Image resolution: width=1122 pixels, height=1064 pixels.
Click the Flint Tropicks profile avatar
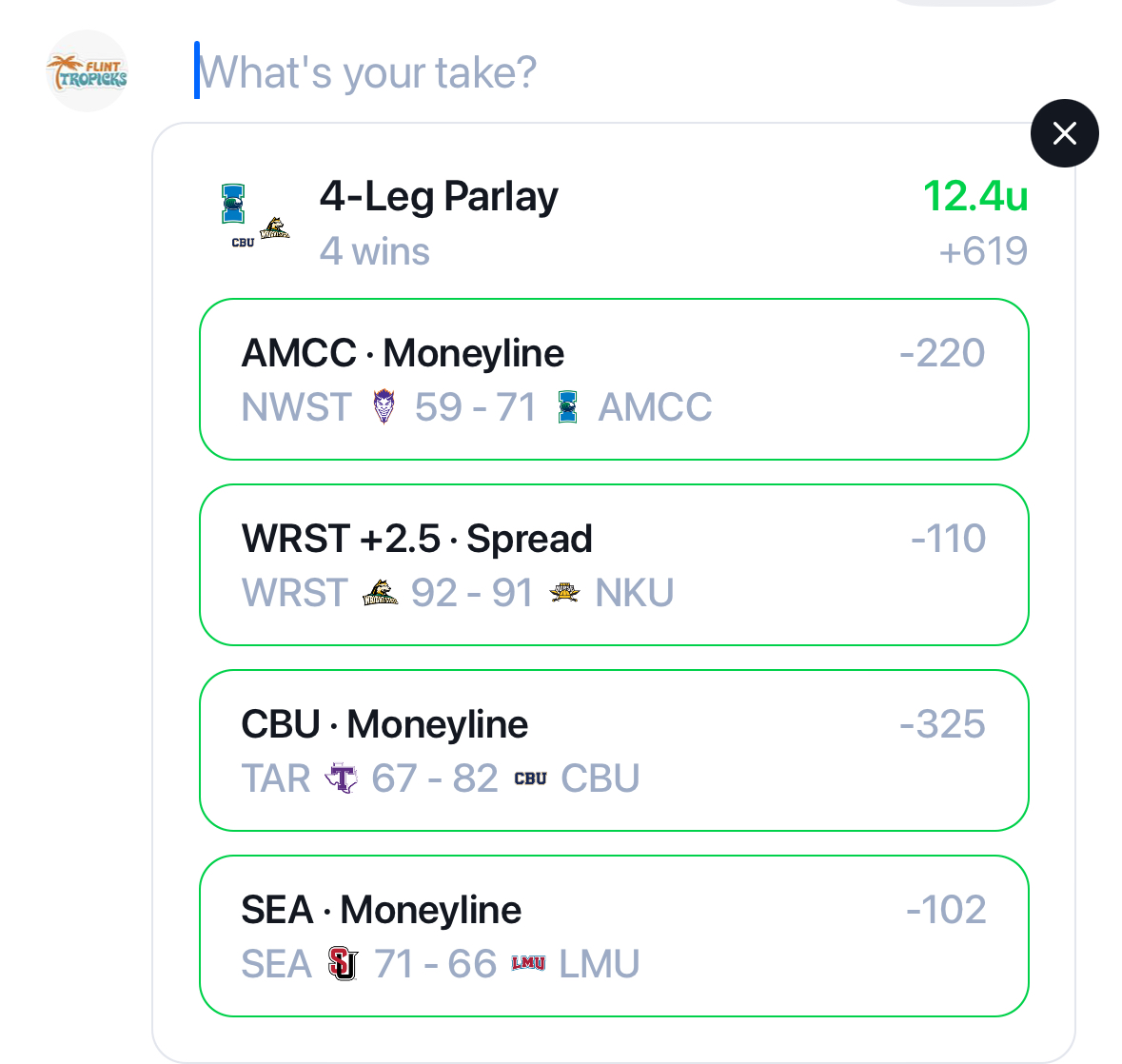pos(87,71)
